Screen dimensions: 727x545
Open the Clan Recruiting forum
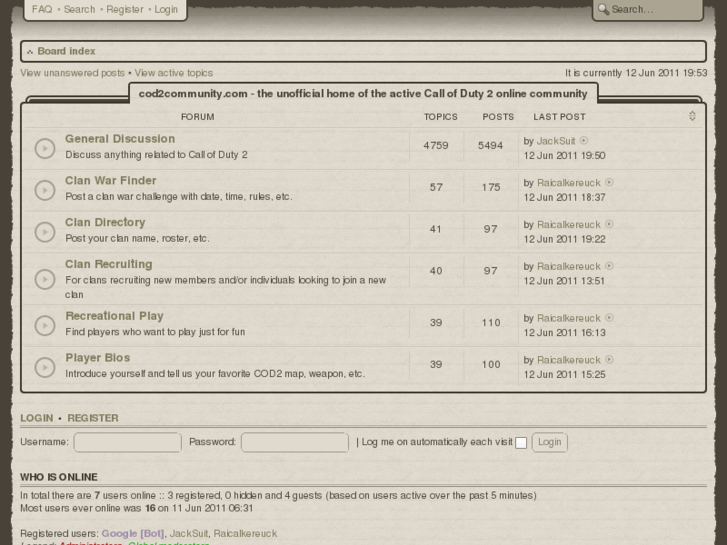(x=109, y=264)
